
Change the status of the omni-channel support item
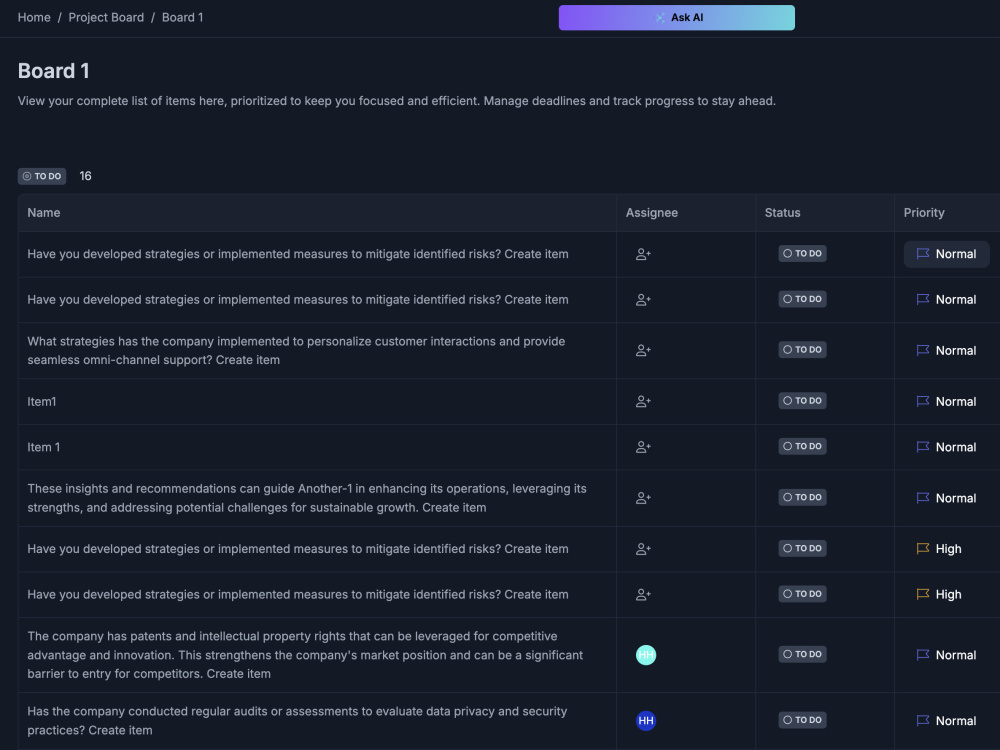coord(802,350)
